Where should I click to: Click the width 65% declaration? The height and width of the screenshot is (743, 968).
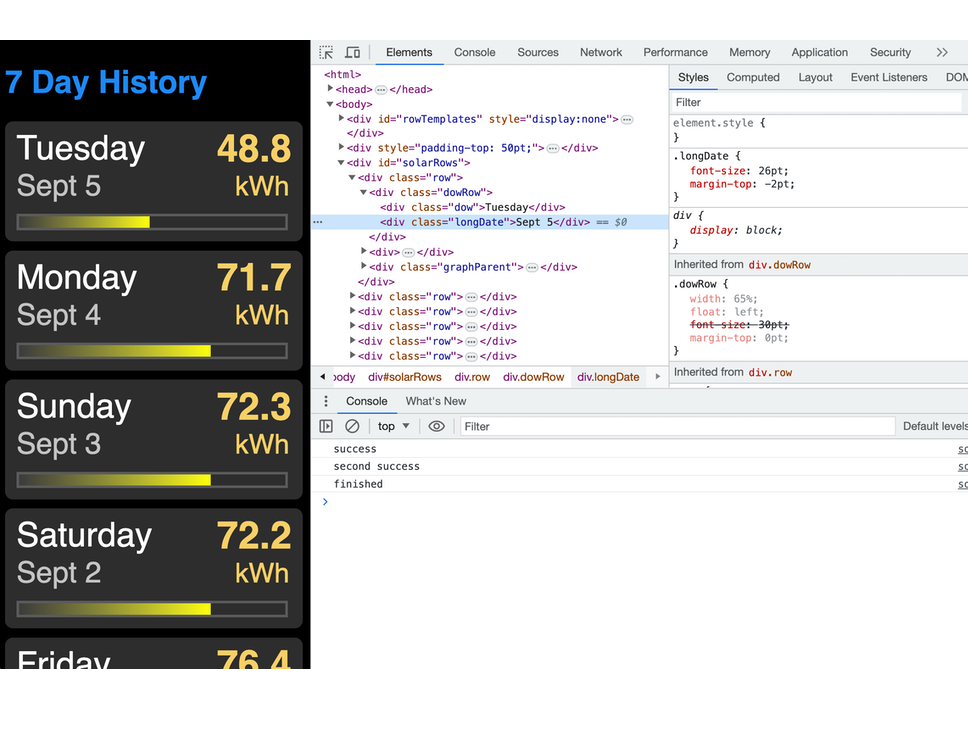tap(724, 299)
